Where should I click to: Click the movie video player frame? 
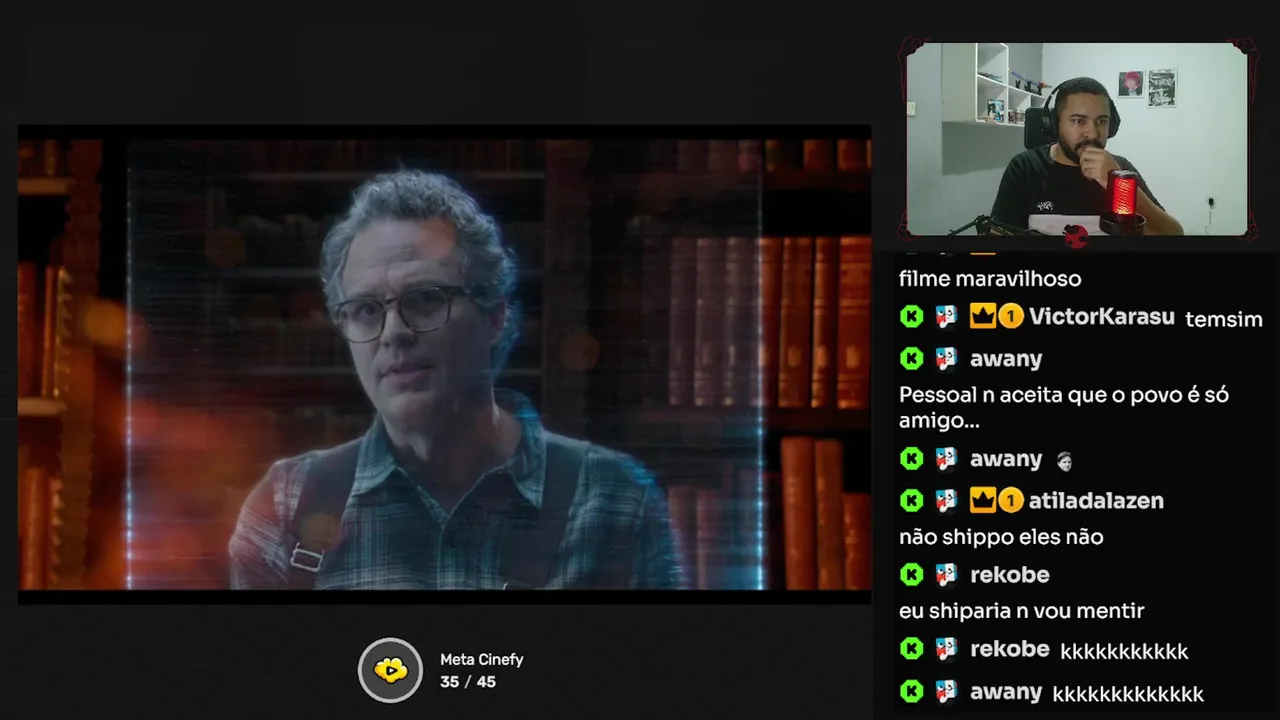[x=445, y=364]
